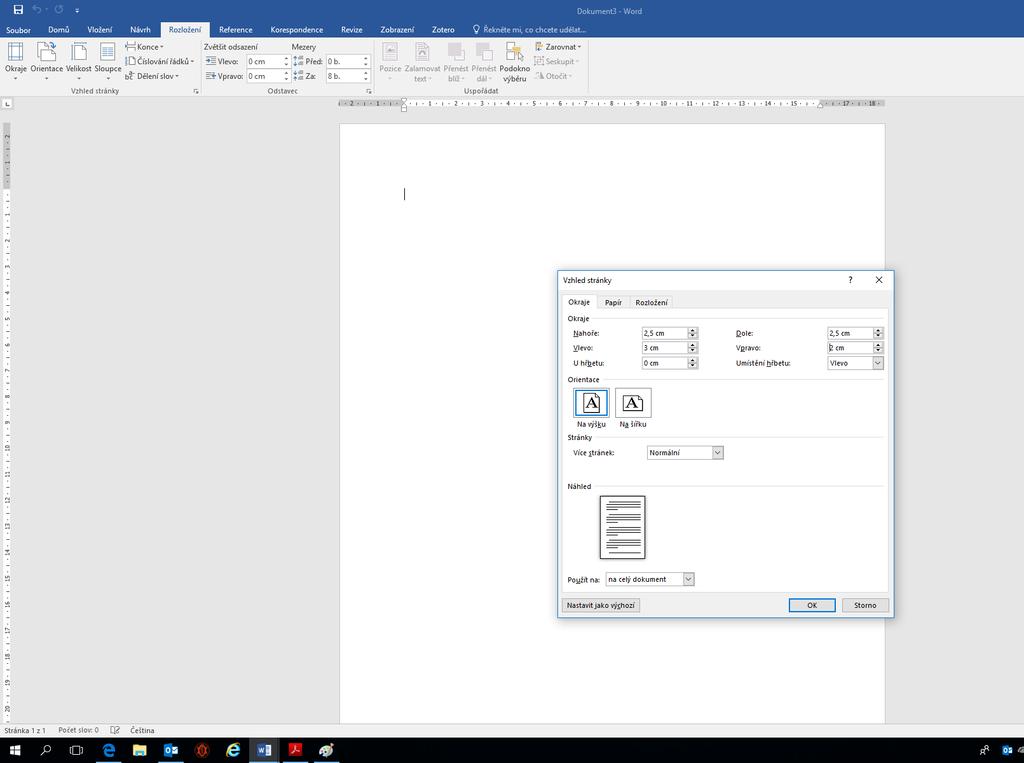1024x763 pixels.
Task: Open Adobe Acrobat from the taskbar
Action: pyautogui.click(x=295, y=750)
